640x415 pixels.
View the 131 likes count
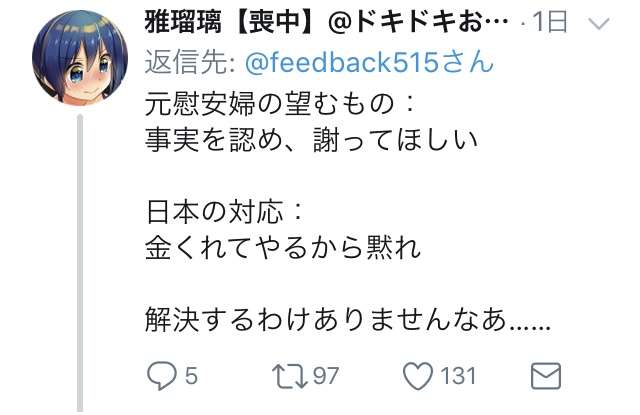pos(458,376)
